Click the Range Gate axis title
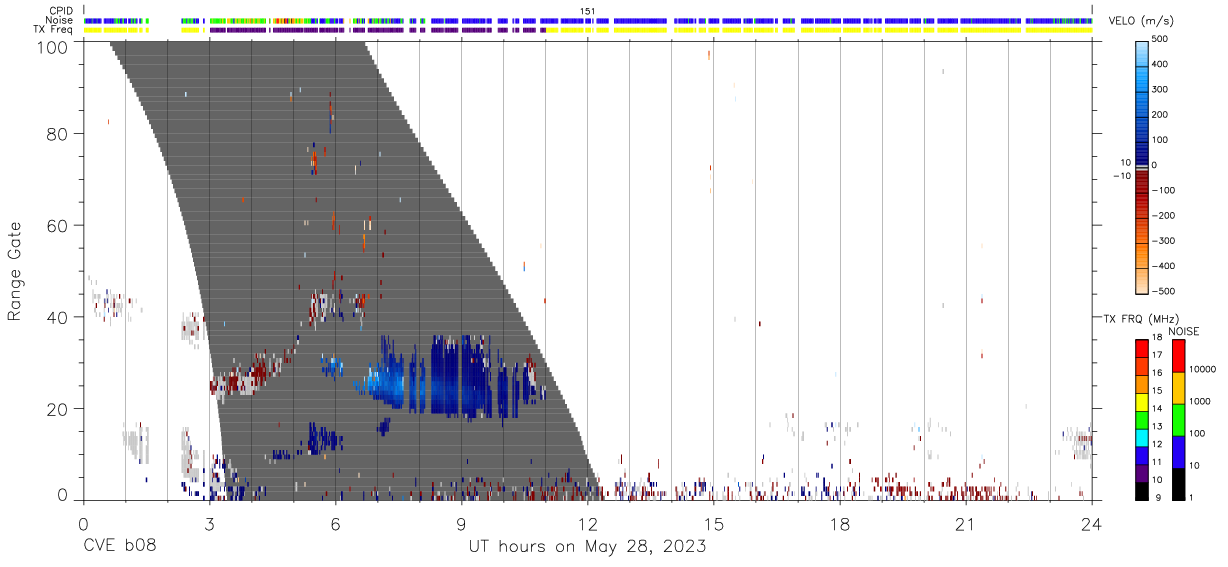This screenshot has width=1228, height=567. tap(15, 272)
